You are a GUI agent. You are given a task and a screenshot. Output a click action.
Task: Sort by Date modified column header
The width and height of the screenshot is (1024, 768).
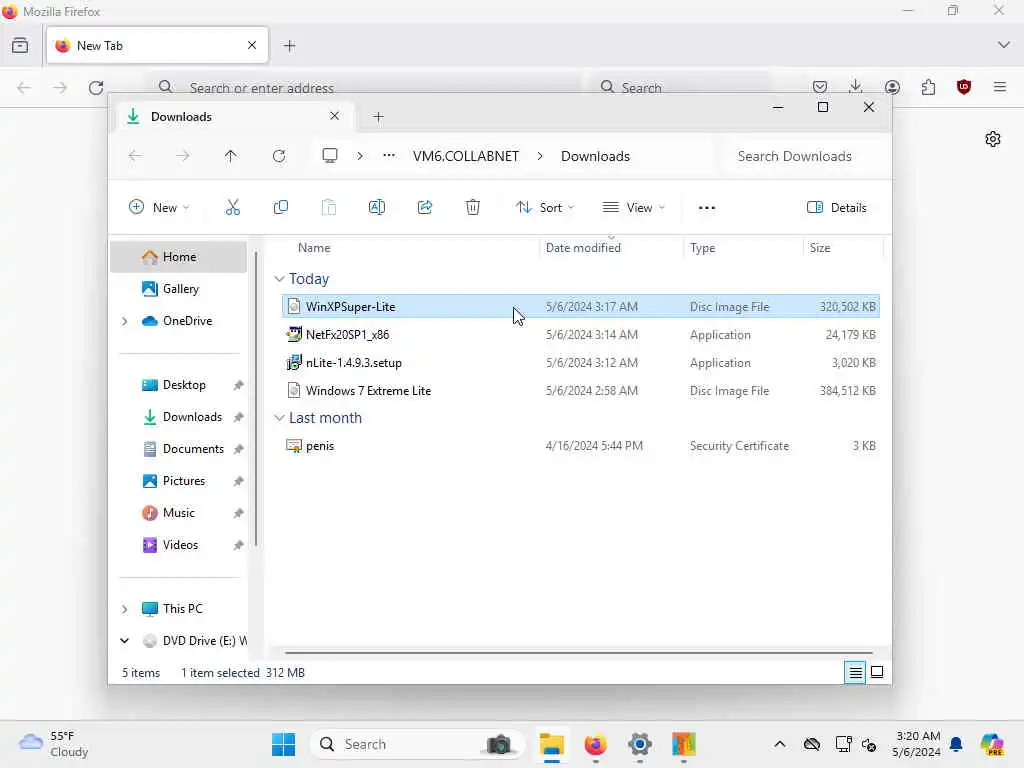[x=611, y=248]
